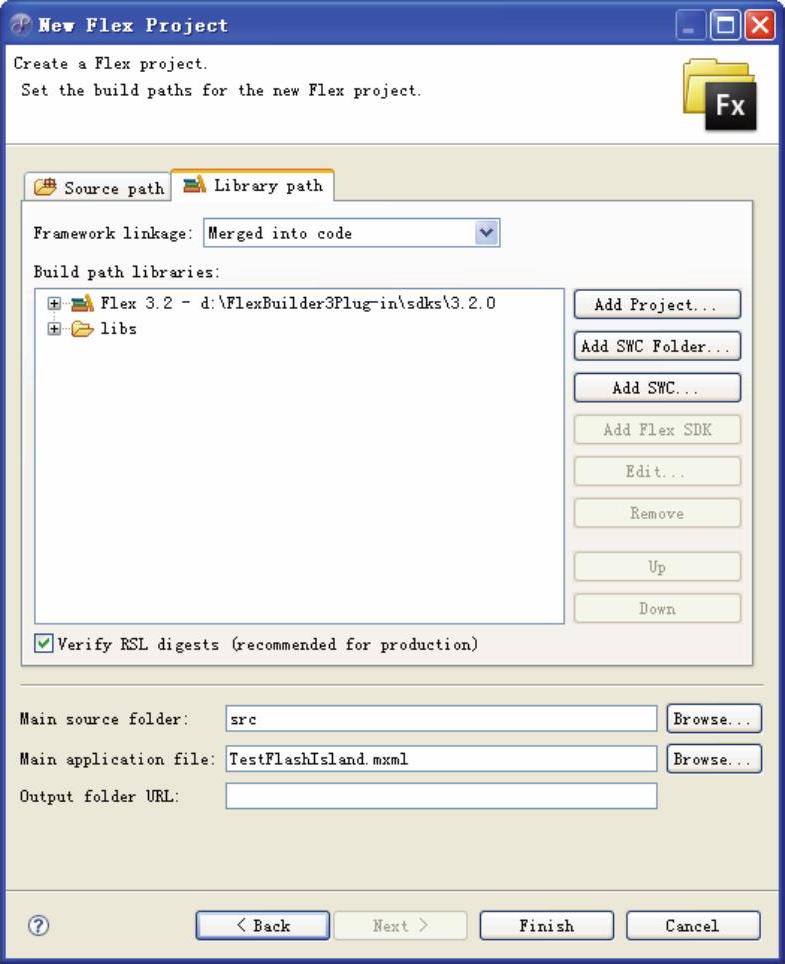This screenshot has height=964, width=785.
Task: Click the dialog title bar app icon
Action: [x=22, y=24]
